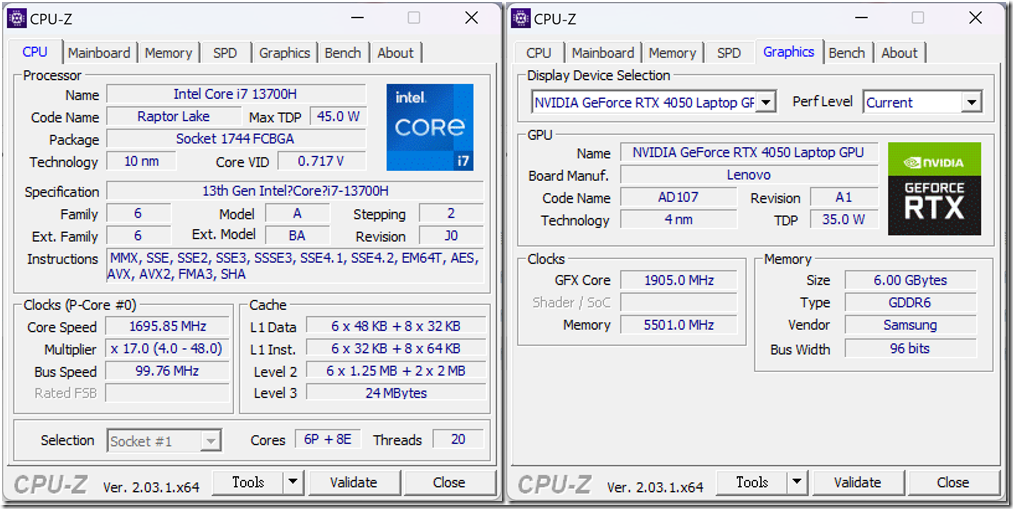The width and height of the screenshot is (1013, 509).
Task: Open the Display Device Selection dropdown
Action: [x=765, y=102]
